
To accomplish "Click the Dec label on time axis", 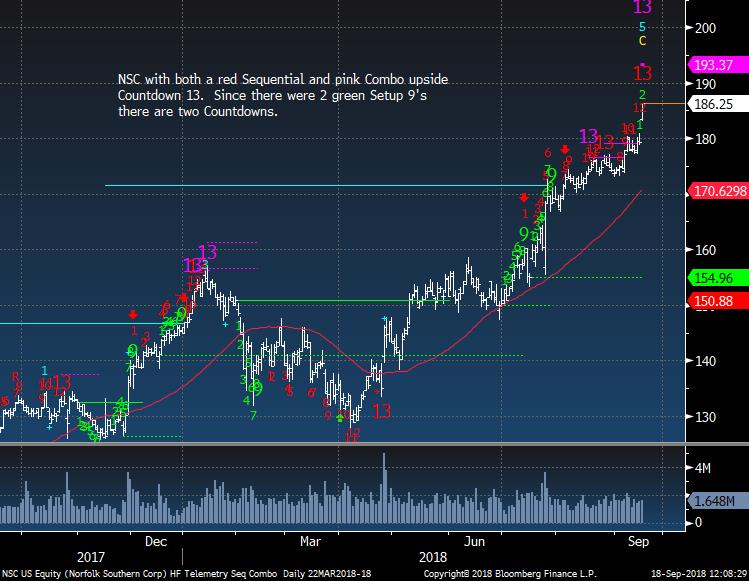I will click(x=156, y=541).
